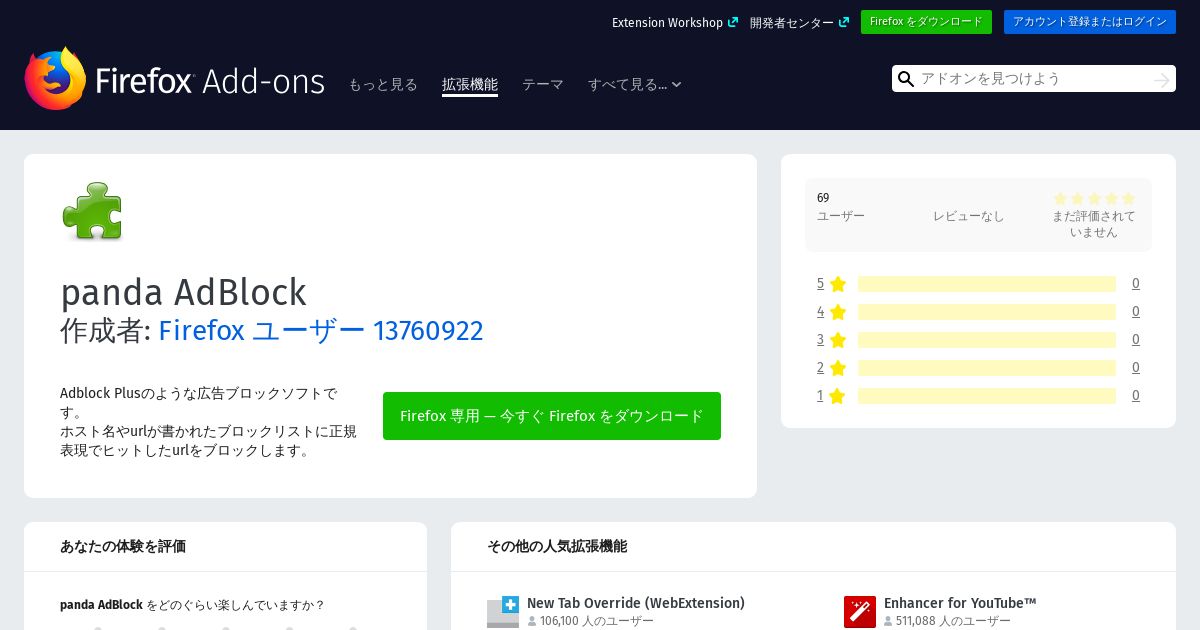Image resolution: width=1200 pixels, height=630 pixels.
Task: Select the 拡張機能 navigation tab
Action: point(470,85)
